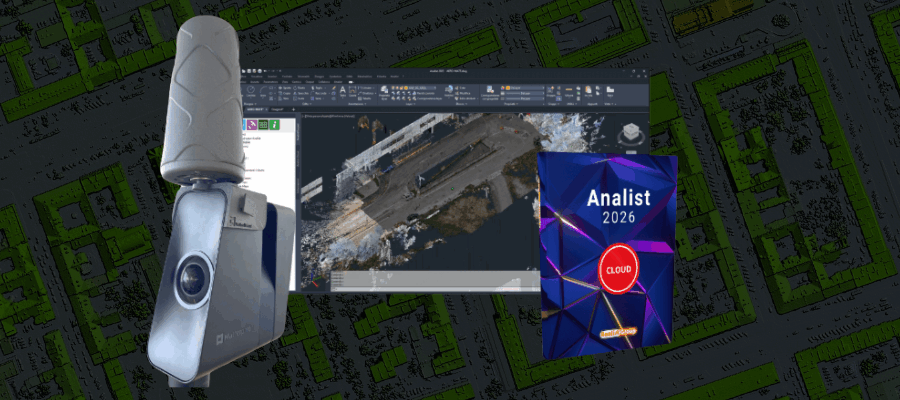Select the Circle tool in the ribbon
Image resolution: width=900 pixels, height=400 pixels.
[x=251, y=90]
